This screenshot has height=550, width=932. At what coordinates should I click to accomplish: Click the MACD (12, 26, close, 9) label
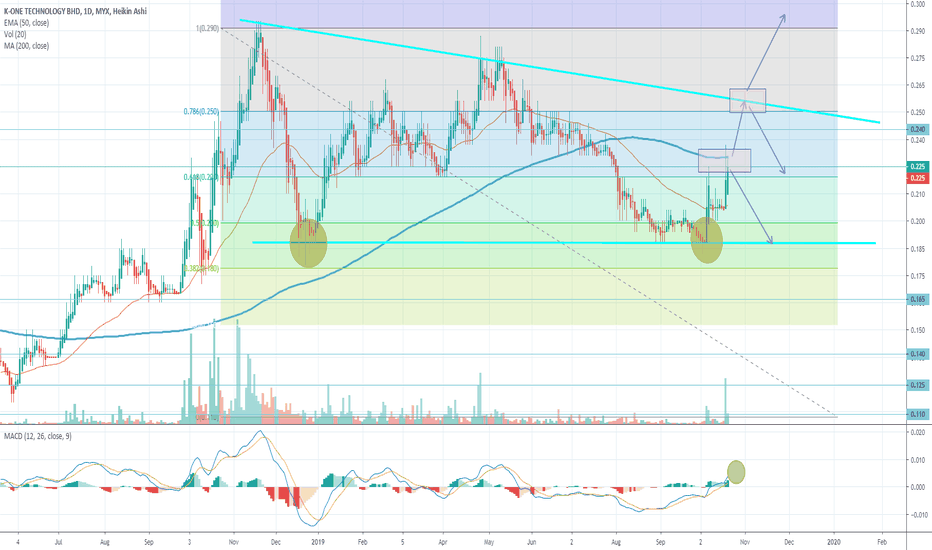pyautogui.click(x=37, y=436)
